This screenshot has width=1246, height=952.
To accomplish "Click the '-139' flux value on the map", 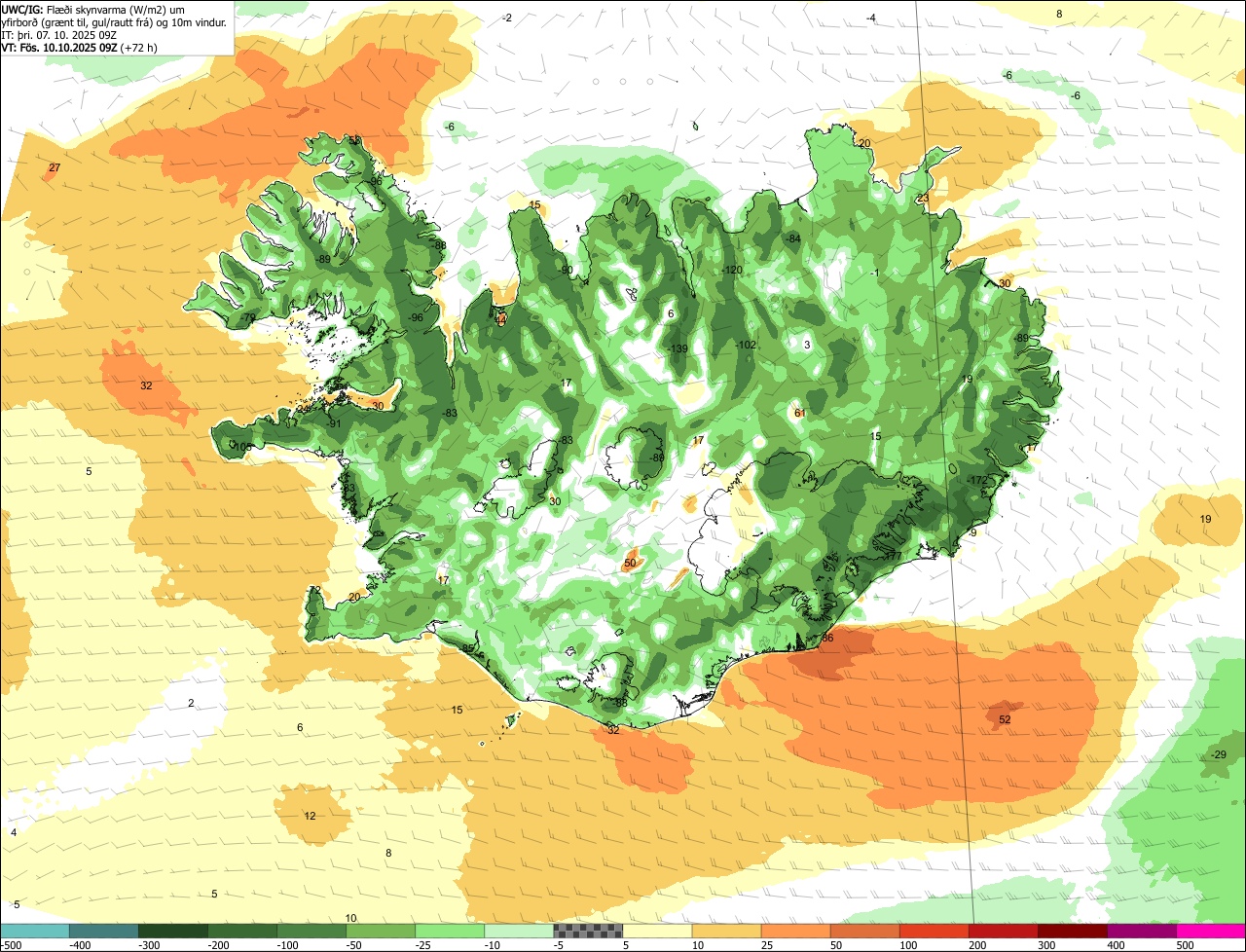I will [x=678, y=349].
